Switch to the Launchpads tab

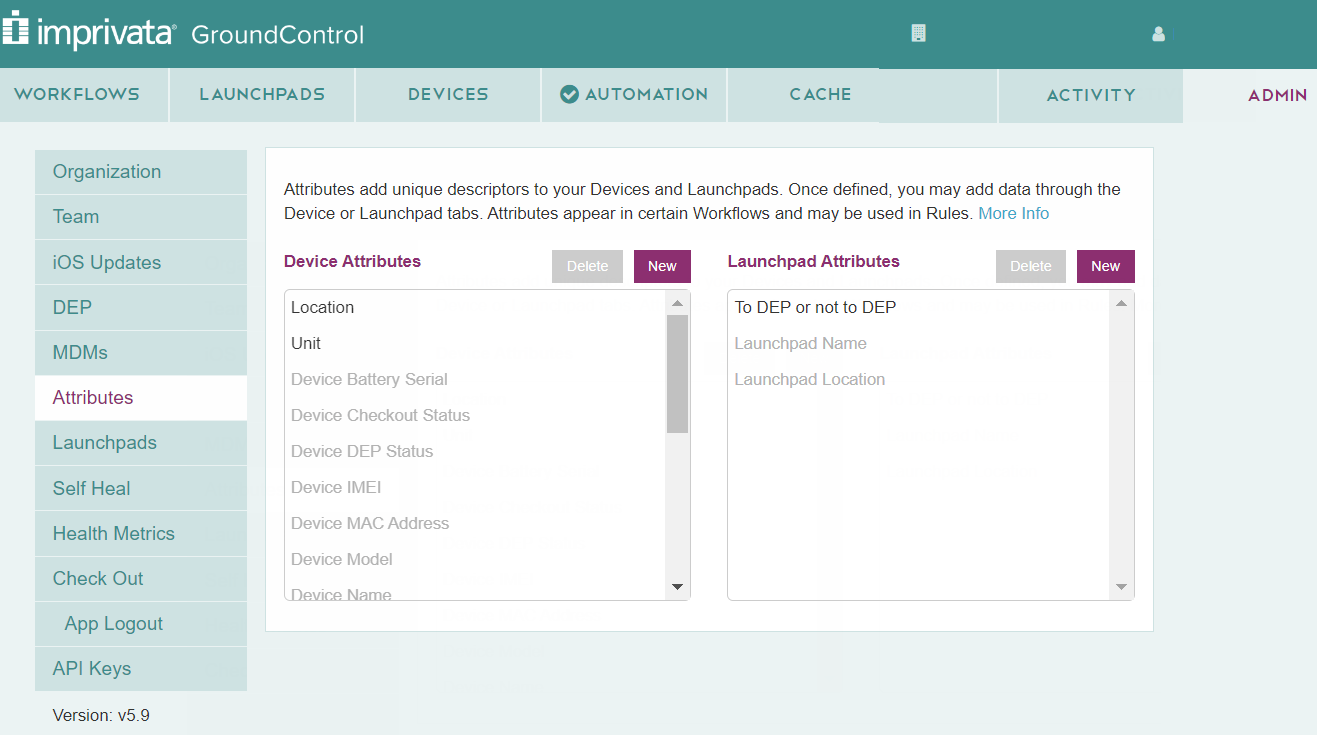(x=262, y=95)
